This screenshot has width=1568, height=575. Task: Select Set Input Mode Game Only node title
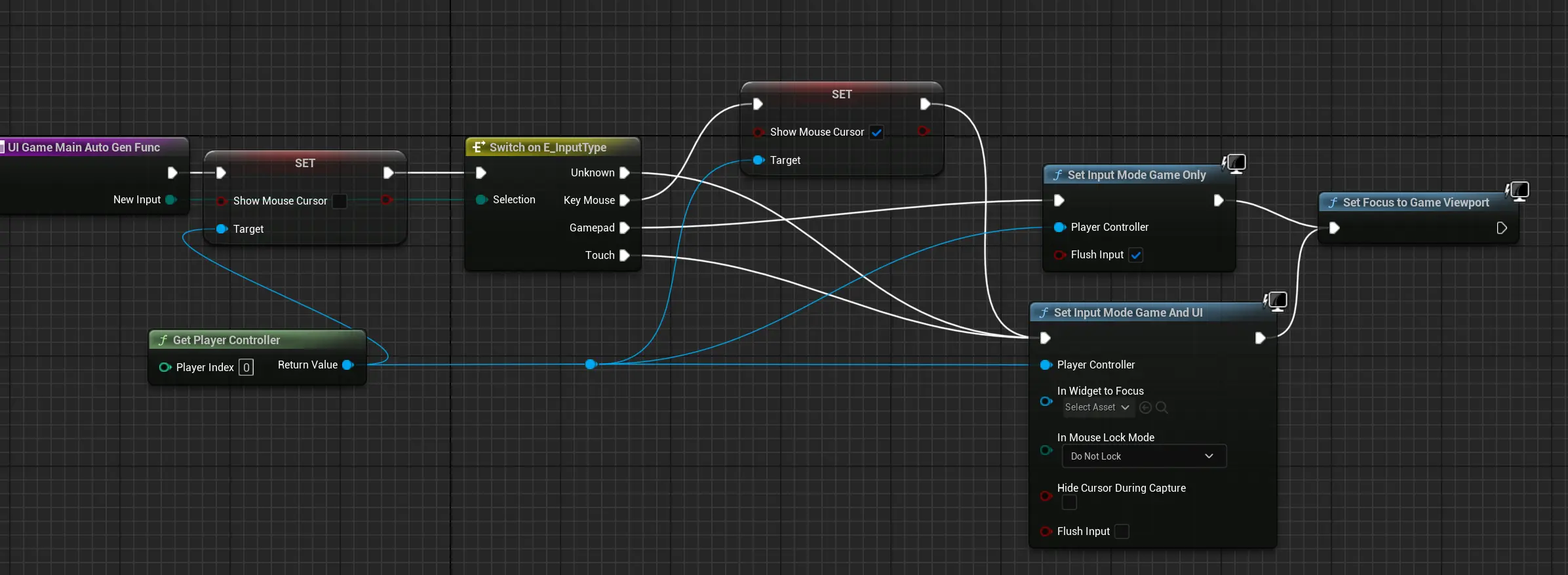(x=1136, y=175)
